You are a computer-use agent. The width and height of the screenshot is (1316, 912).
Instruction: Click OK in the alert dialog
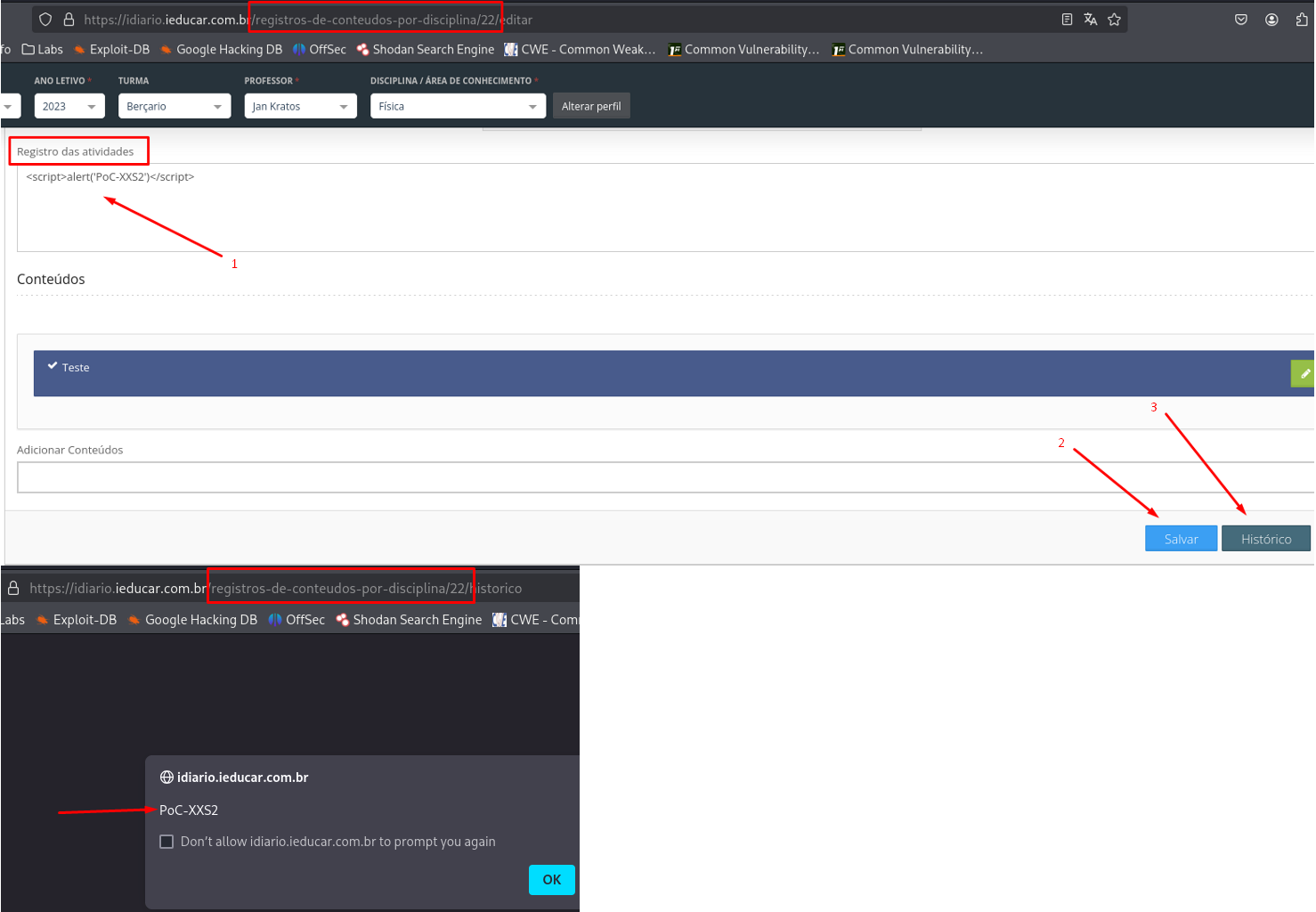click(552, 880)
